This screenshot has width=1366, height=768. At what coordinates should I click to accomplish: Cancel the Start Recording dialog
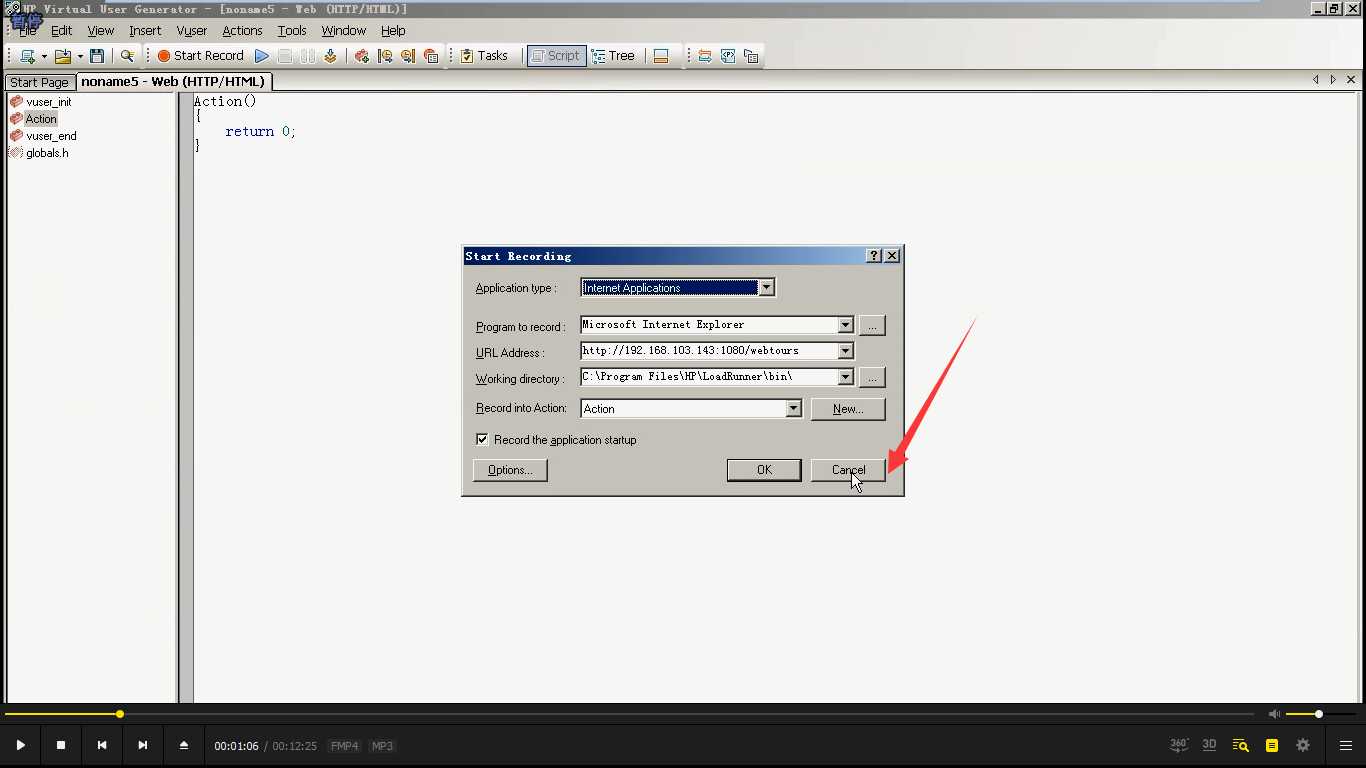click(x=848, y=470)
